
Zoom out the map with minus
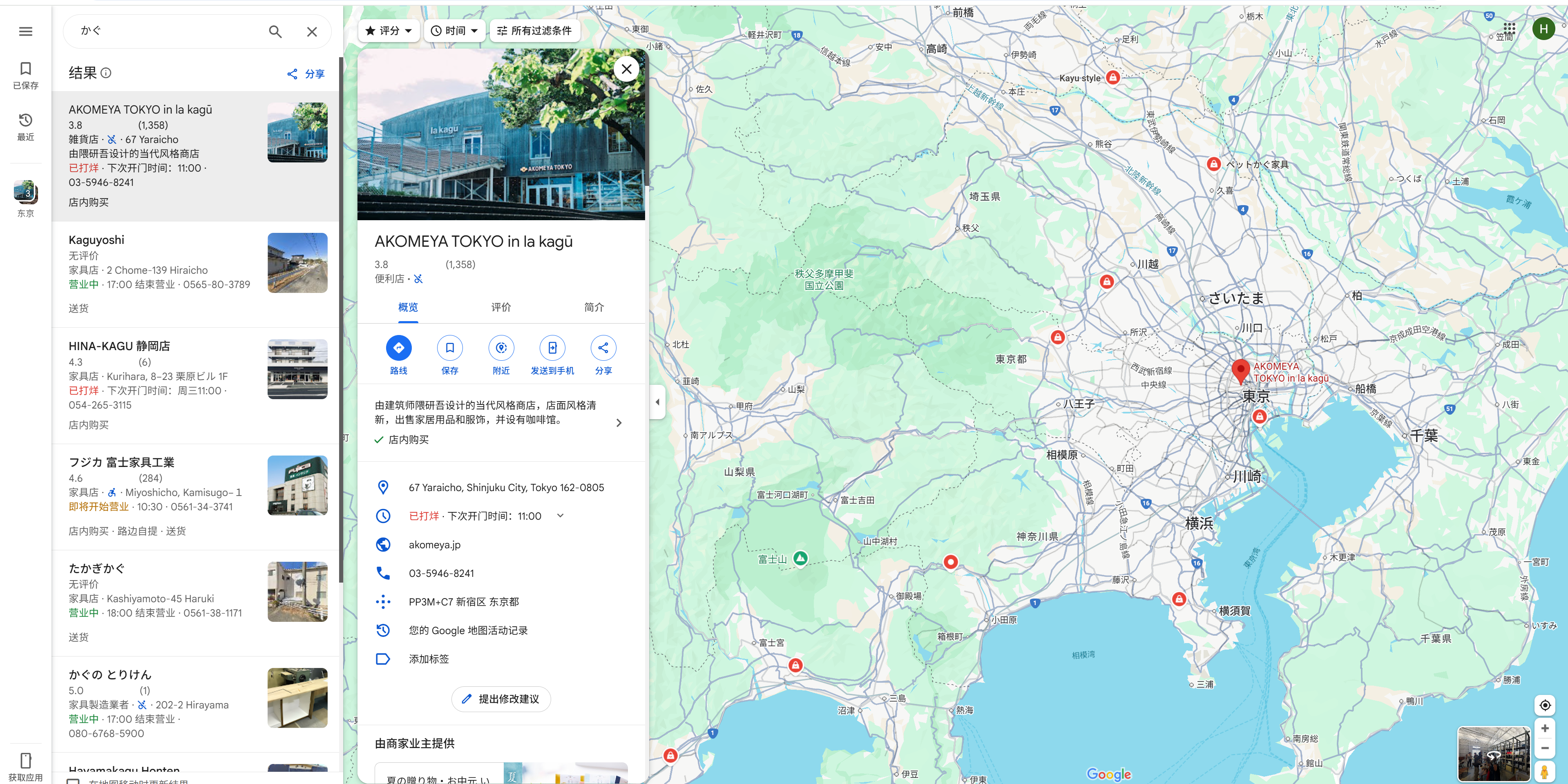1545,748
